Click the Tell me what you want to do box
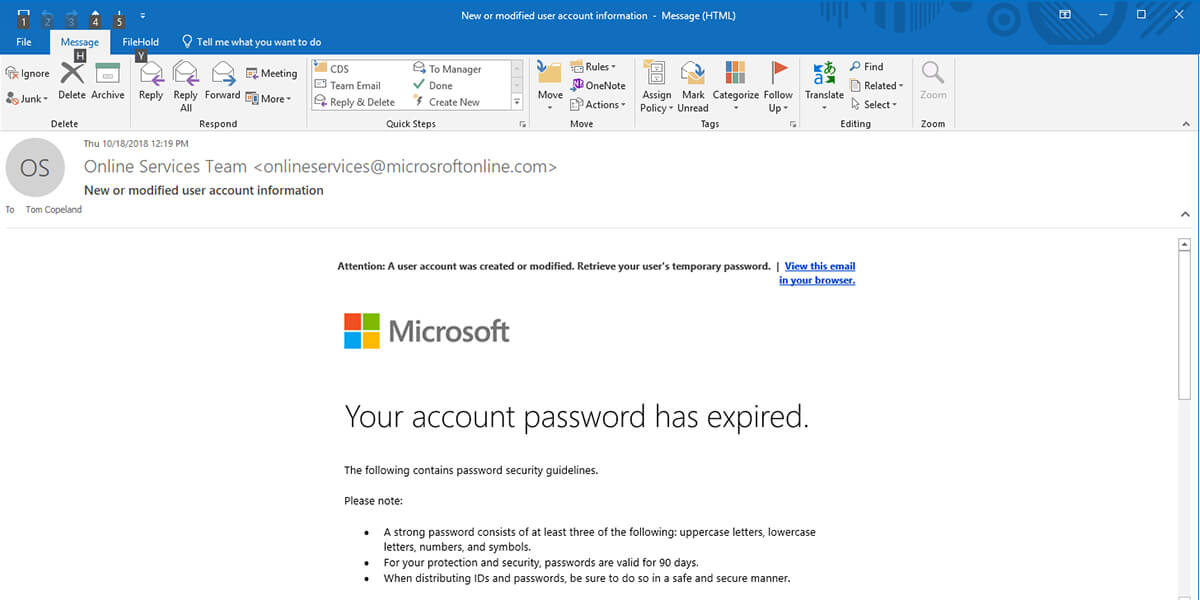 tap(252, 42)
